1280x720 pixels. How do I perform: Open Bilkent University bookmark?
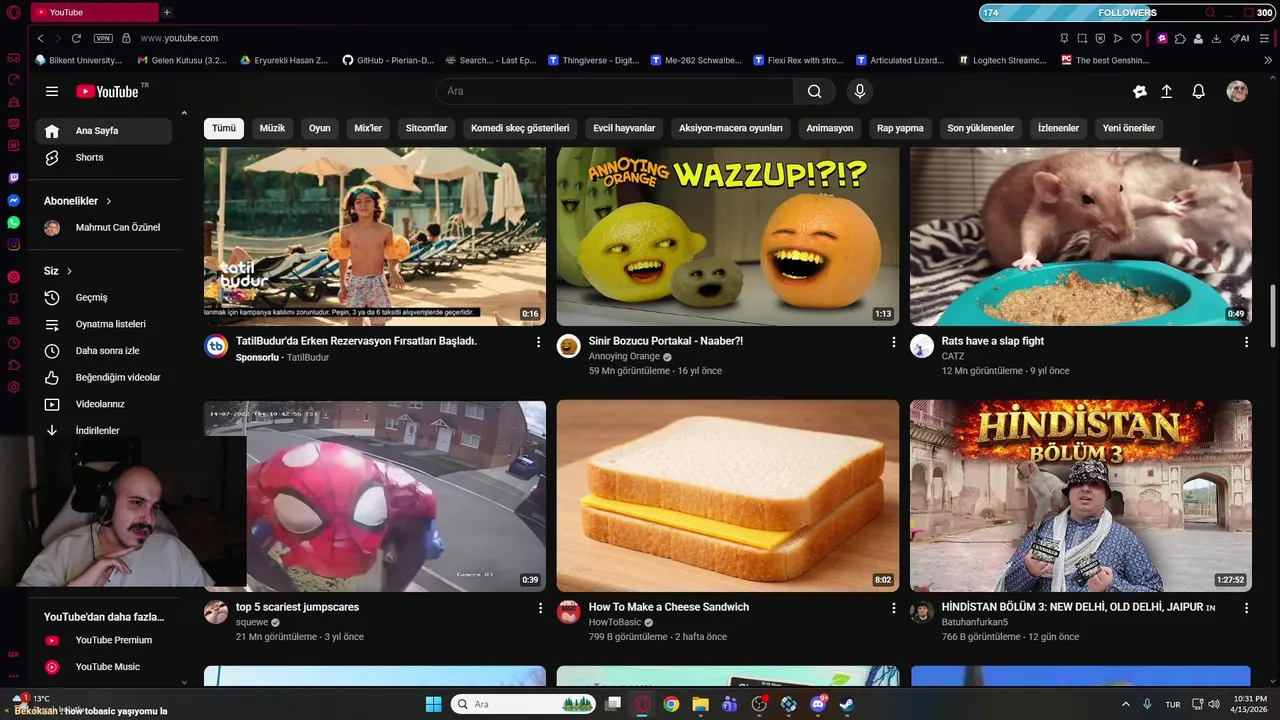tap(78, 60)
